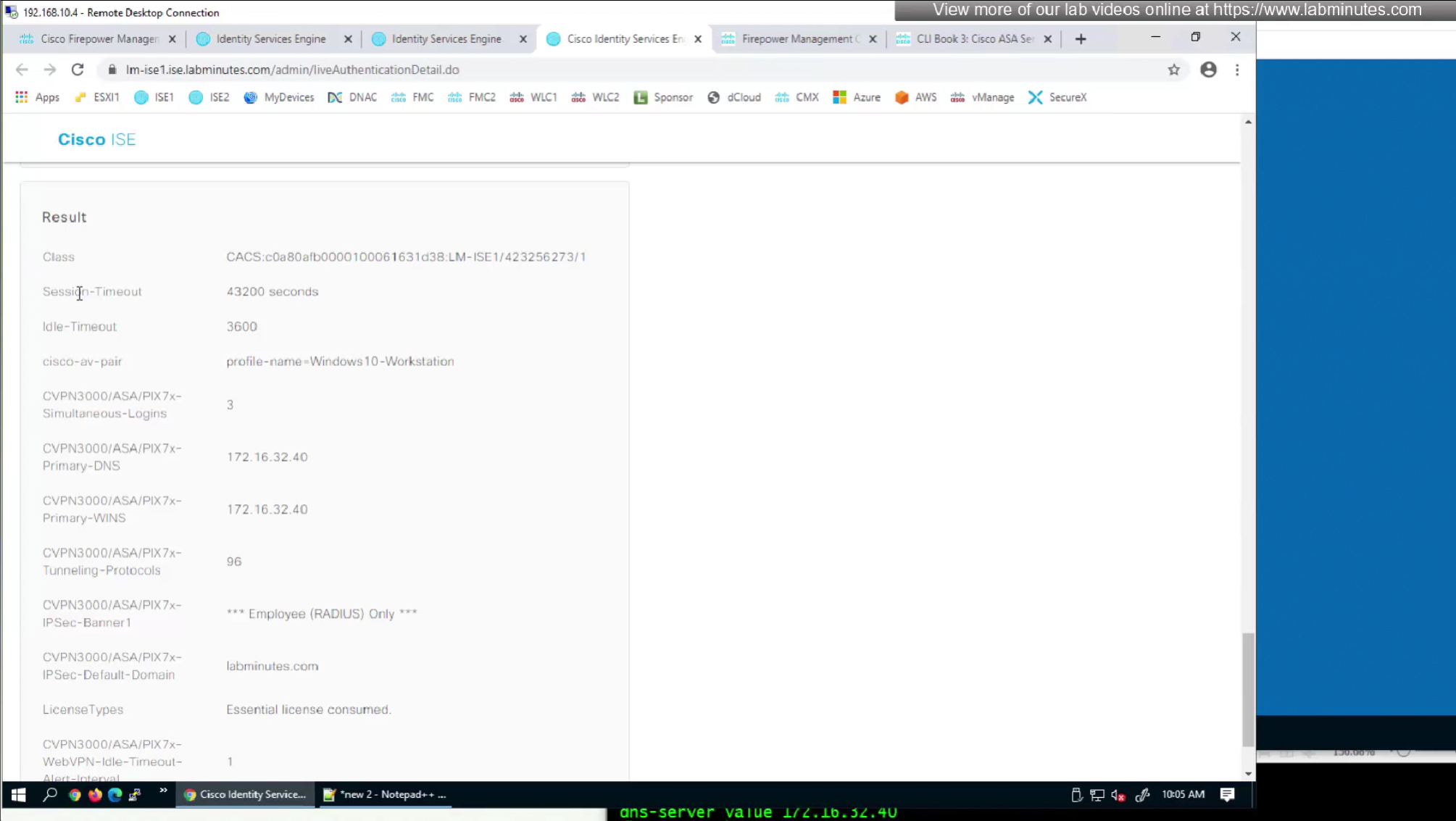Close the Firepower Management Center tab
The width and height of the screenshot is (1456, 821).
coord(873,39)
